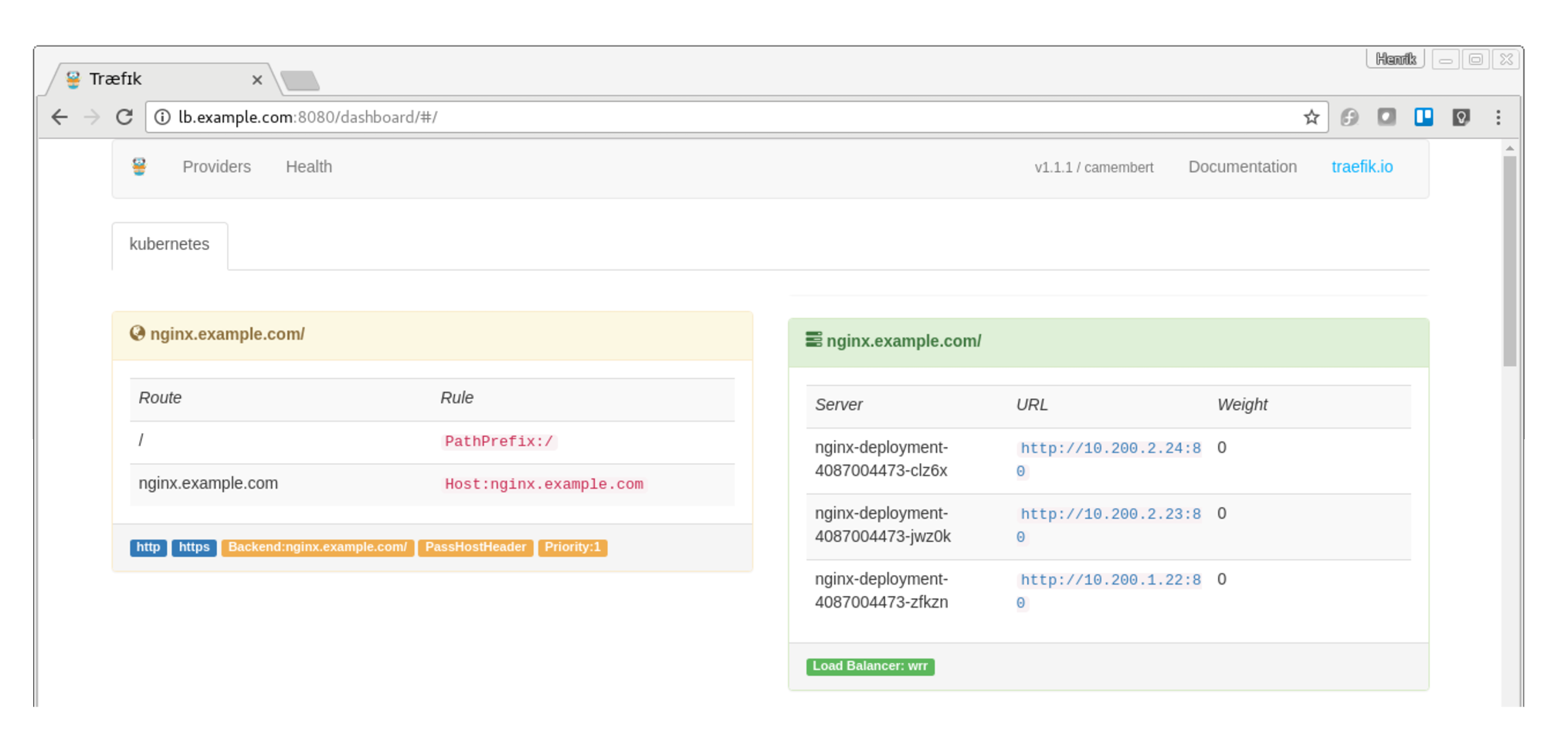
Task: Click the browser forward arrow
Action: pos(92,117)
